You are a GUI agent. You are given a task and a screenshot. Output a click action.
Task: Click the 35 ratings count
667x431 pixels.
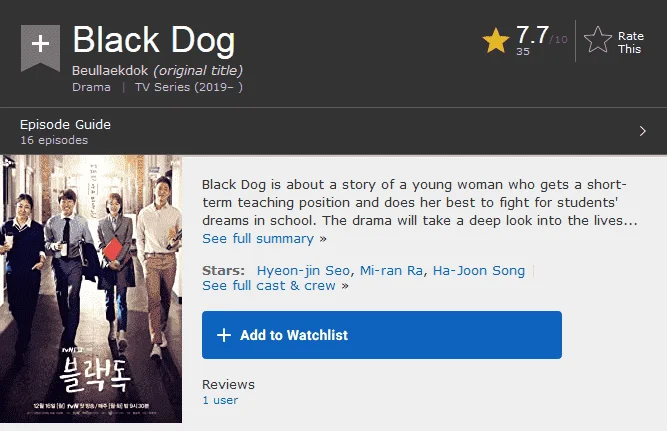click(523, 51)
